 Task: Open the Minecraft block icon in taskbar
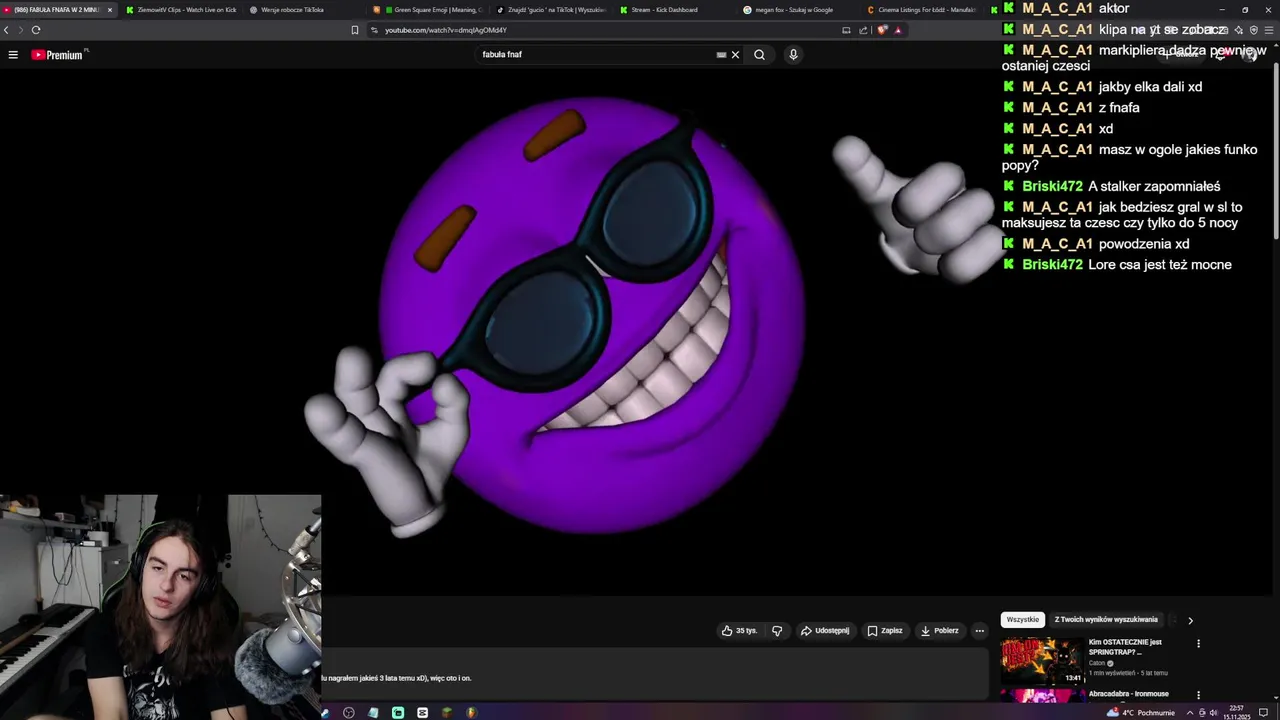coord(447,712)
